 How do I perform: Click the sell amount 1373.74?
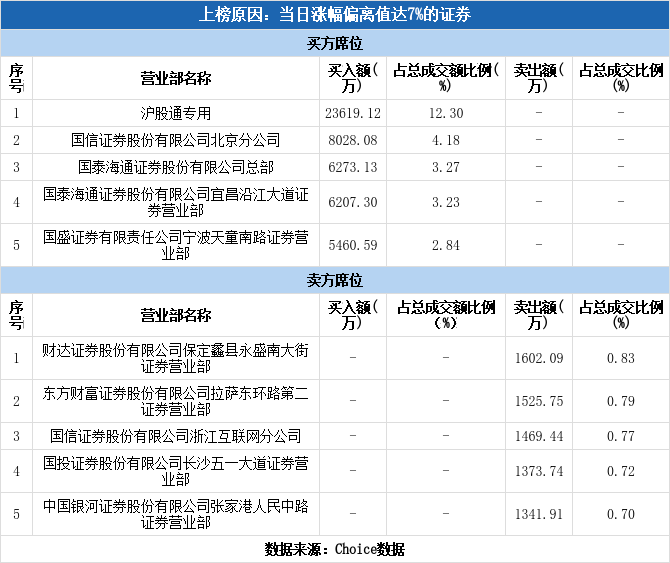(539, 471)
